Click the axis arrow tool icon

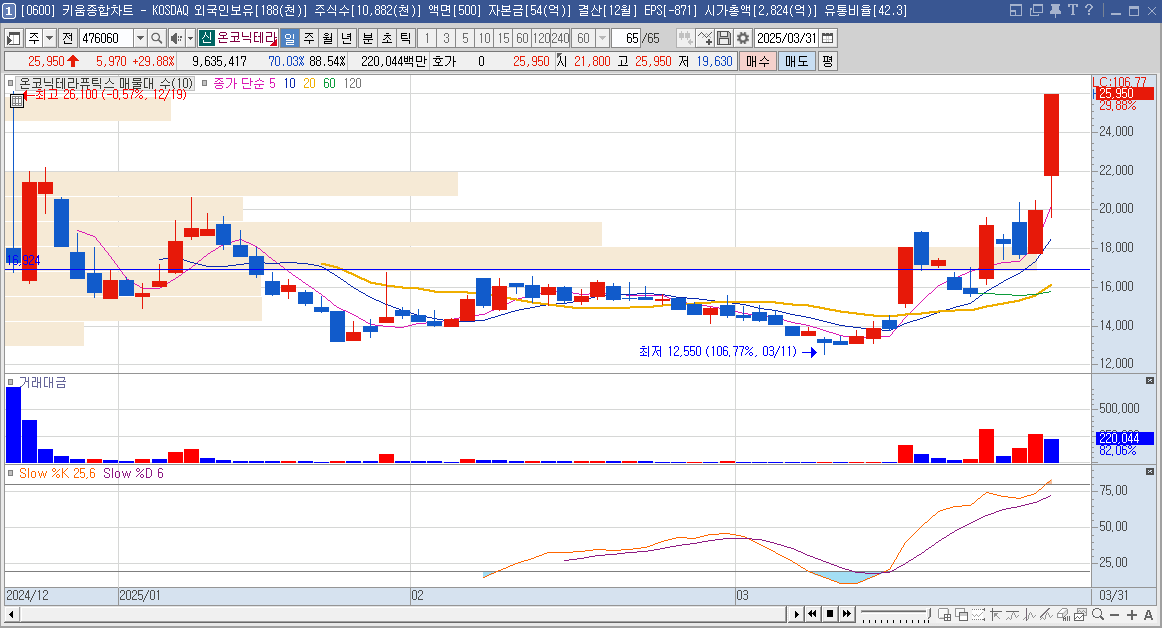coord(995,615)
